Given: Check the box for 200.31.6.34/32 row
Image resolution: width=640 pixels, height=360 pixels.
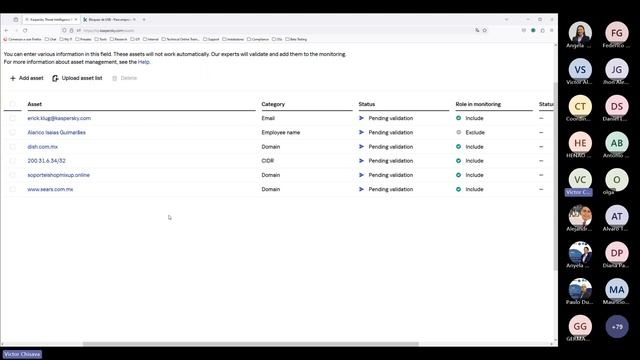Looking at the screenshot, I should tap(12, 161).
